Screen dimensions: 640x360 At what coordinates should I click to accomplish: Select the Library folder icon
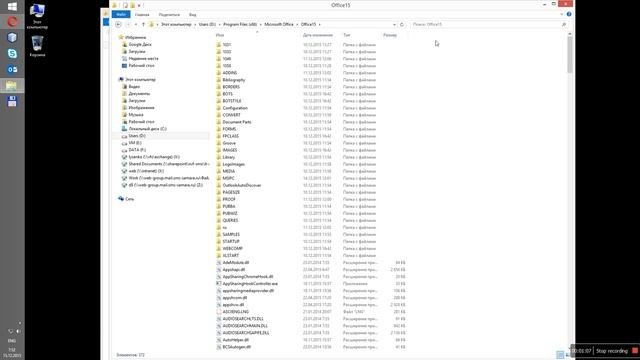pyautogui.click(x=218, y=157)
